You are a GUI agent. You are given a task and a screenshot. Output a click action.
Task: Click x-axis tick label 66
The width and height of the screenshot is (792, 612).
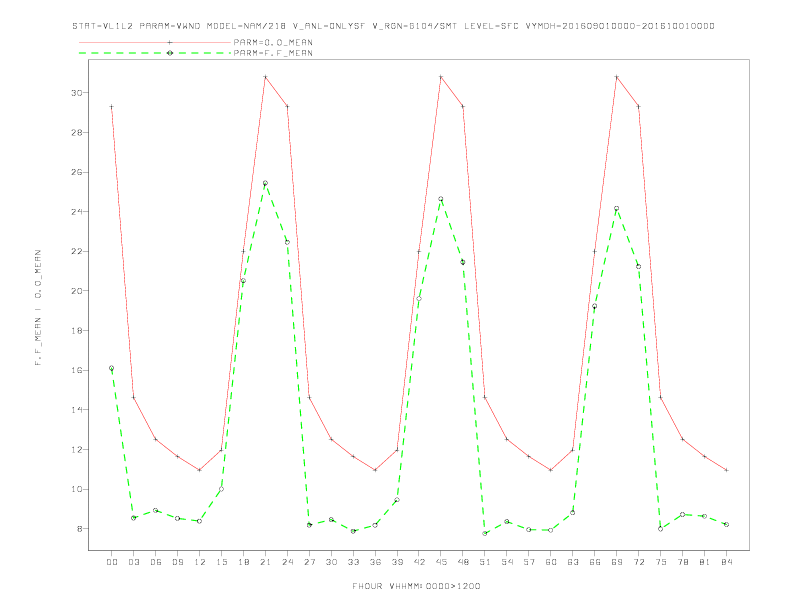595,562
